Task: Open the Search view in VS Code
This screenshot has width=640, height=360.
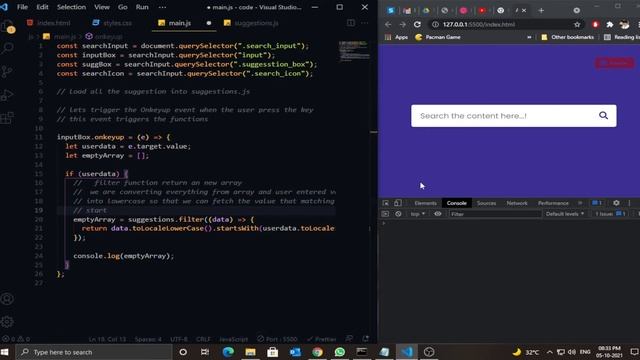Action: (7, 49)
